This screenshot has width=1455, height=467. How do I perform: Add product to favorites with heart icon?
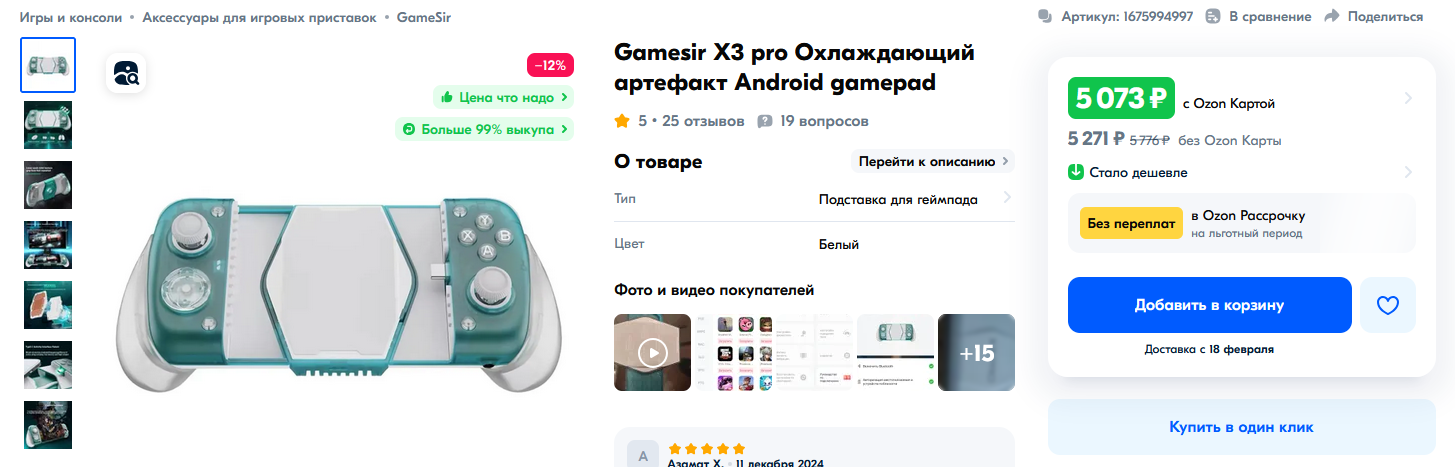click(x=1387, y=305)
